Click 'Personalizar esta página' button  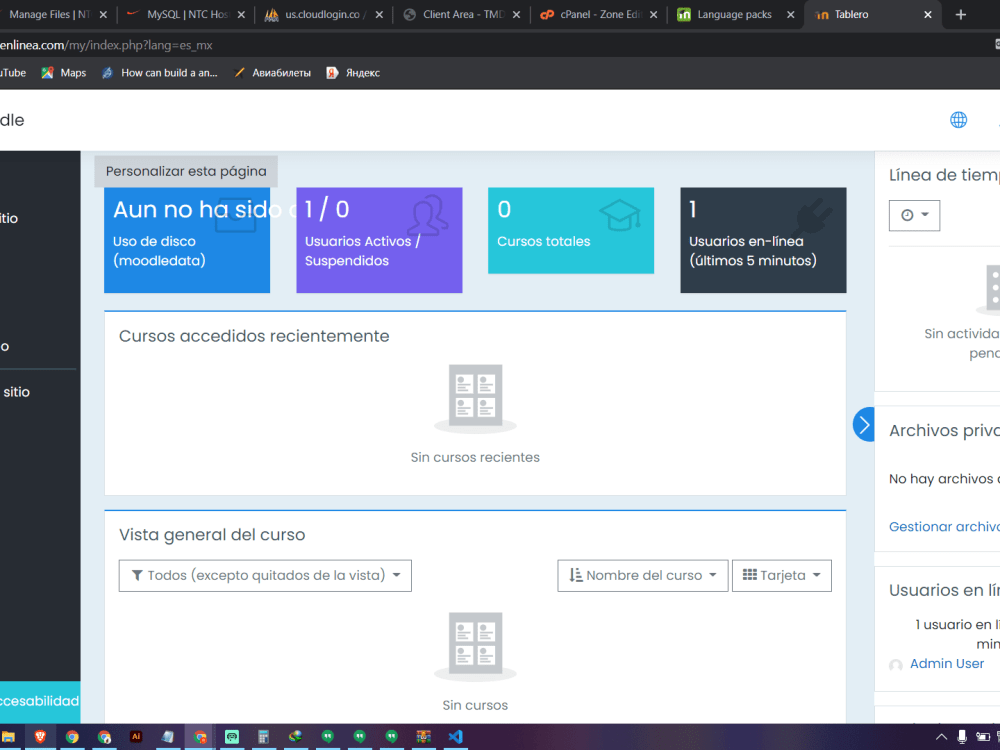[x=186, y=171]
